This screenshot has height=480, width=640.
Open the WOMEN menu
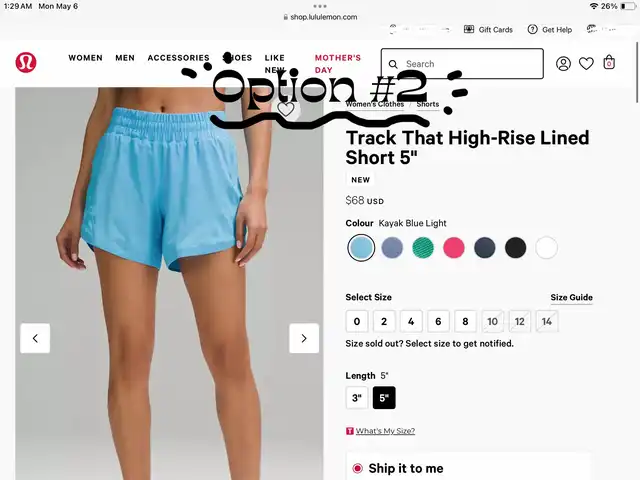85,58
